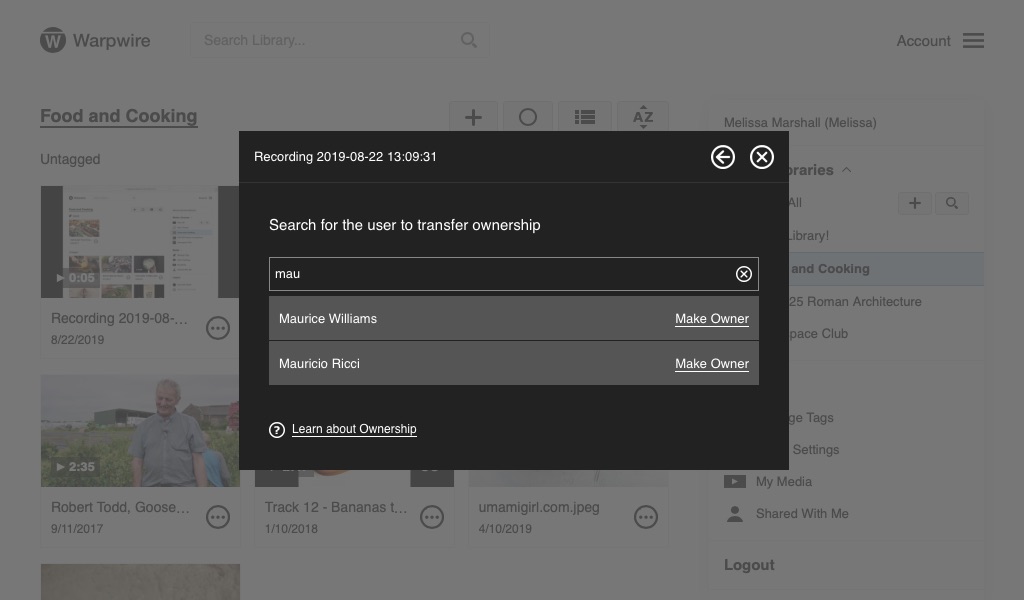Open the Space Club library
This screenshot has width=1024, height=600.
coord(818,334)
